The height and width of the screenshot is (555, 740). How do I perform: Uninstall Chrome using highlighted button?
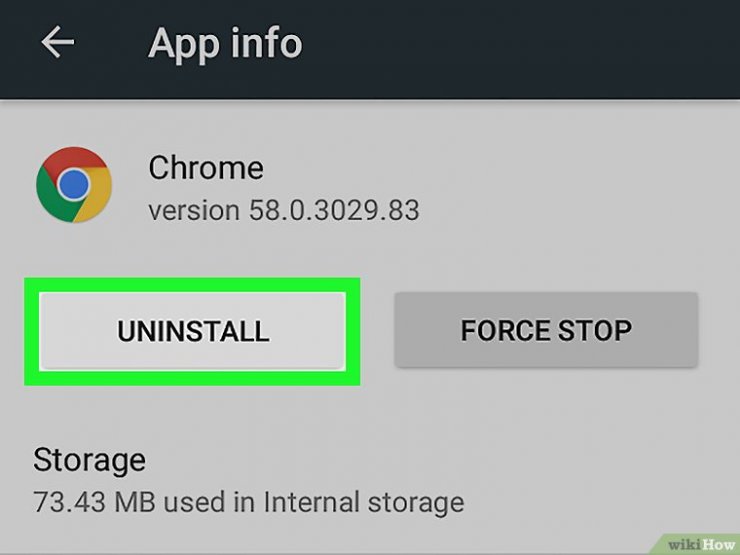point(193,331)
